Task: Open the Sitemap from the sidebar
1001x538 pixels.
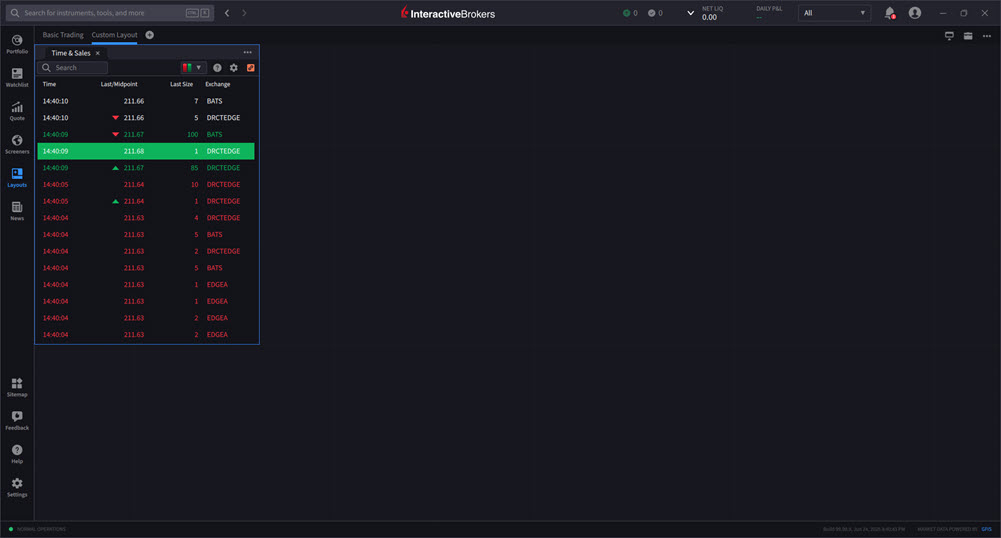Action: [x=17, y=386]
